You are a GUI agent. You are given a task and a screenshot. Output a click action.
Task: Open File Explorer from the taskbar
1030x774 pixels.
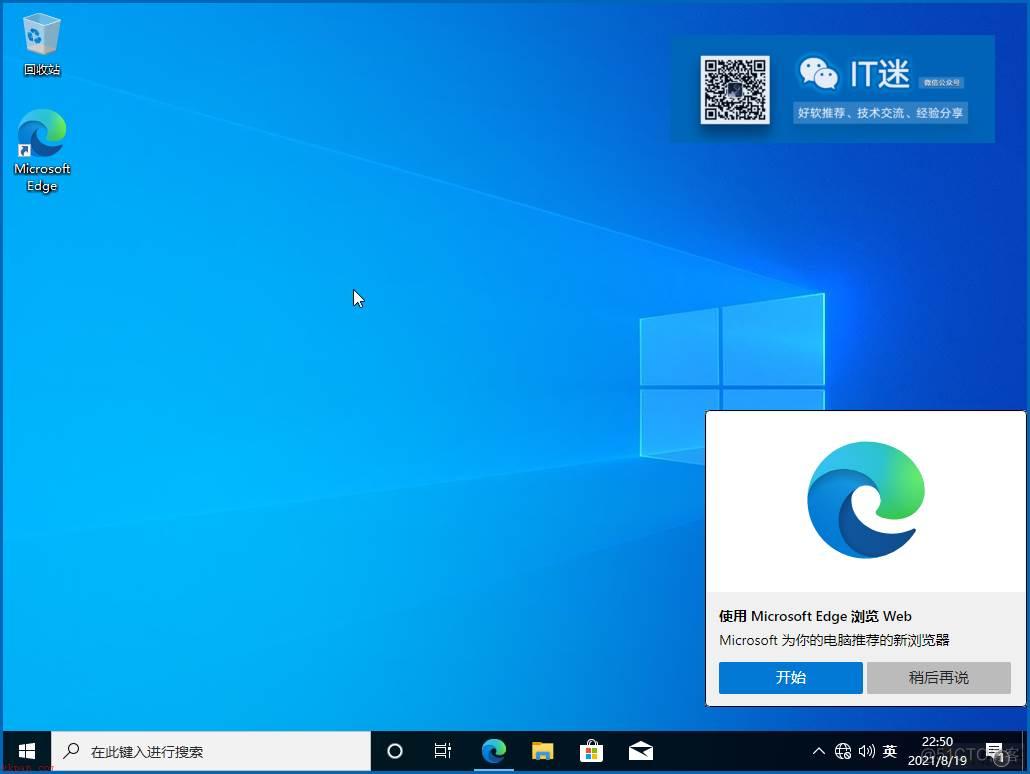pos(543,750)
